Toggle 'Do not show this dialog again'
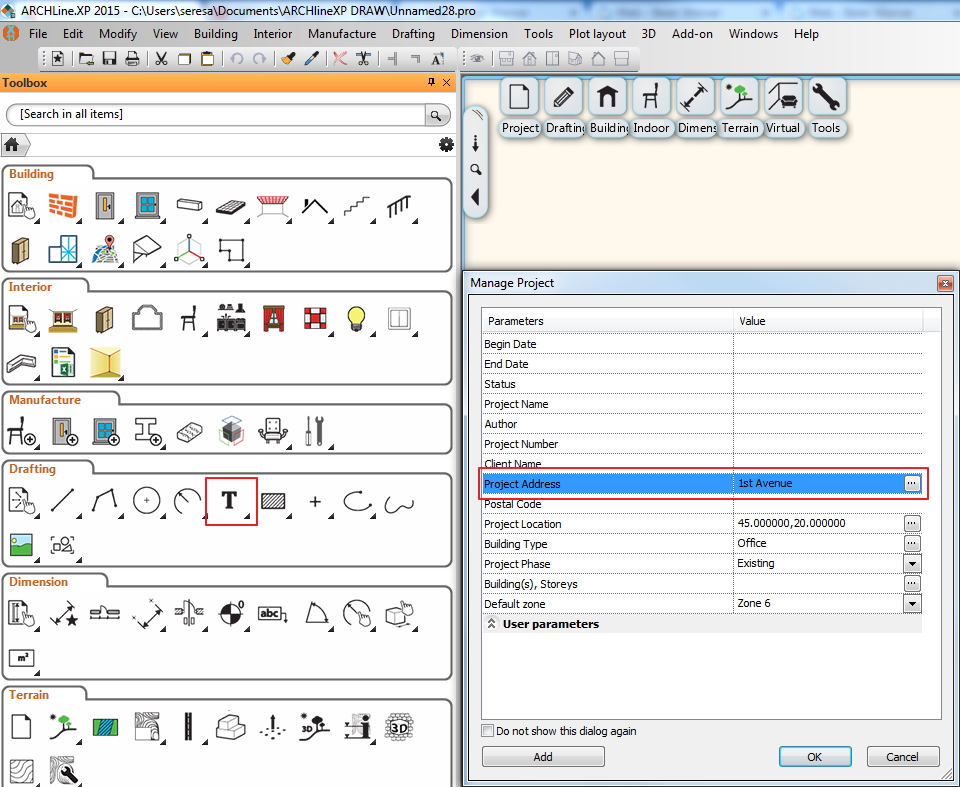This screenshot has width=960, height=787. 488,731
